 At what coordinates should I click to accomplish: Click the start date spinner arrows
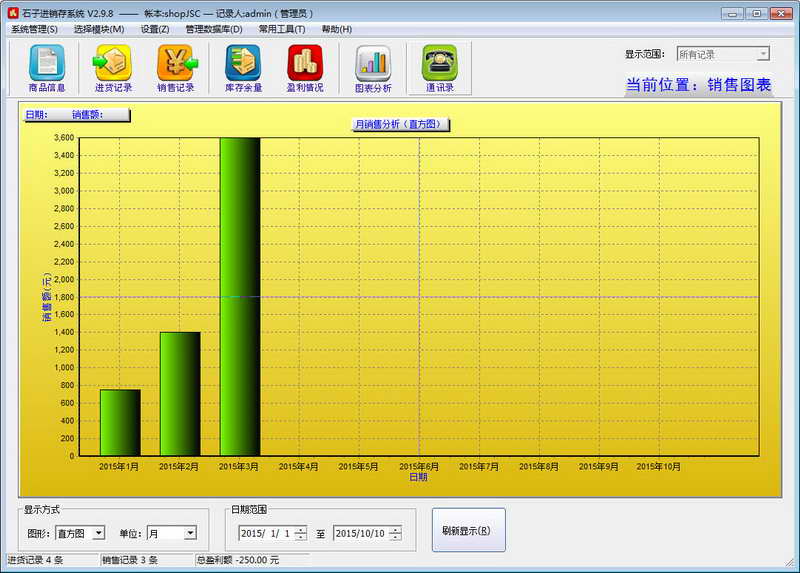(301, 533)
